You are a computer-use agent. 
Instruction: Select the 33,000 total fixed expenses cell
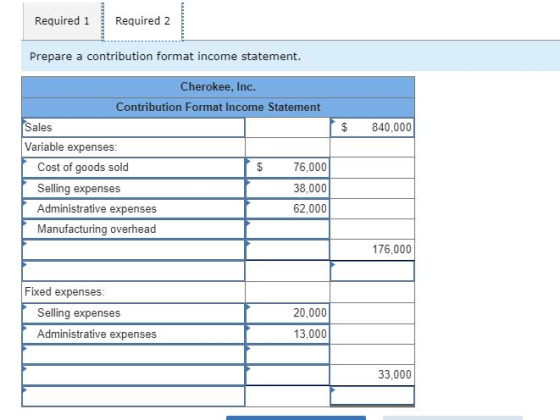coord(372,375)
